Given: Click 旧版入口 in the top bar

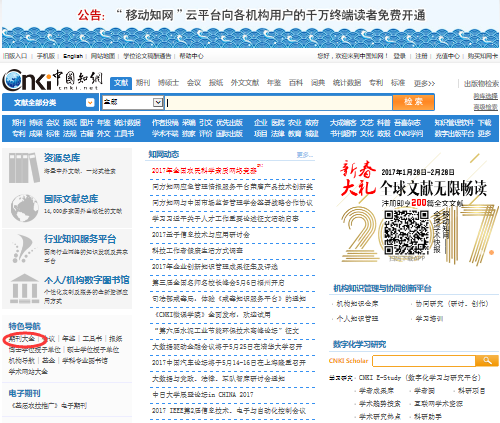Looking at the screenshot, I should point(15,56).
